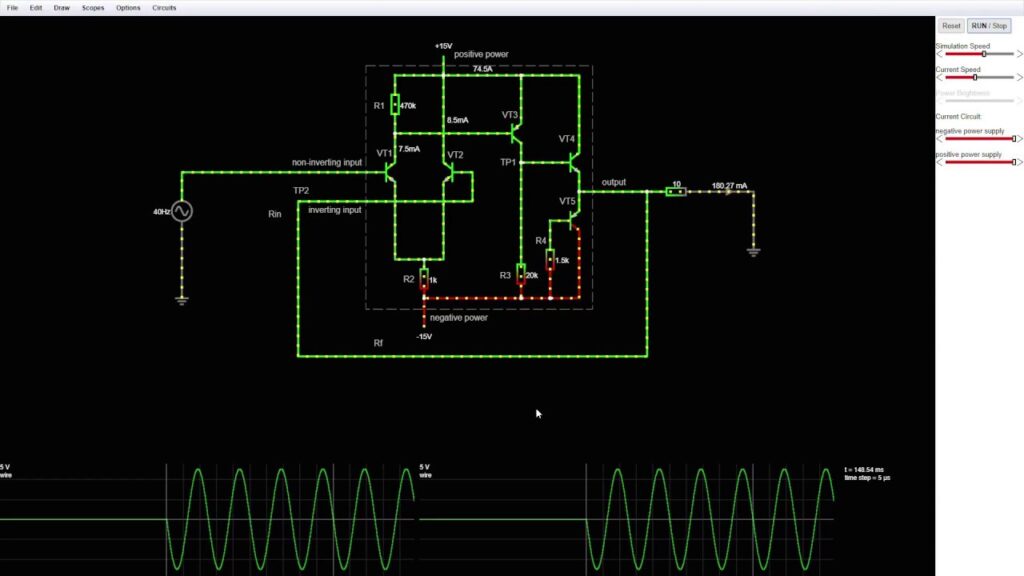Select the VT3 transistor symbol
This screenshot has height=576, width=1024.
pyautogui.click(x=517, y=128)
